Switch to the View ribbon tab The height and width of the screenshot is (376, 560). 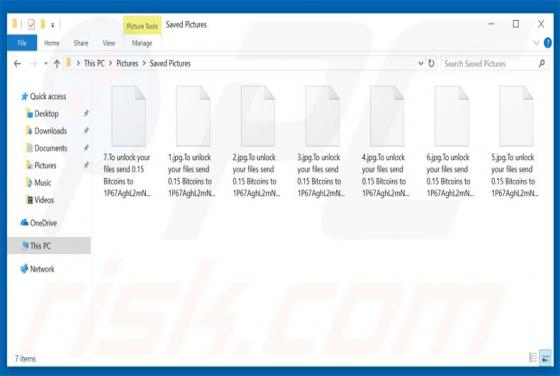pyautogui.click(x=109, y=43)
